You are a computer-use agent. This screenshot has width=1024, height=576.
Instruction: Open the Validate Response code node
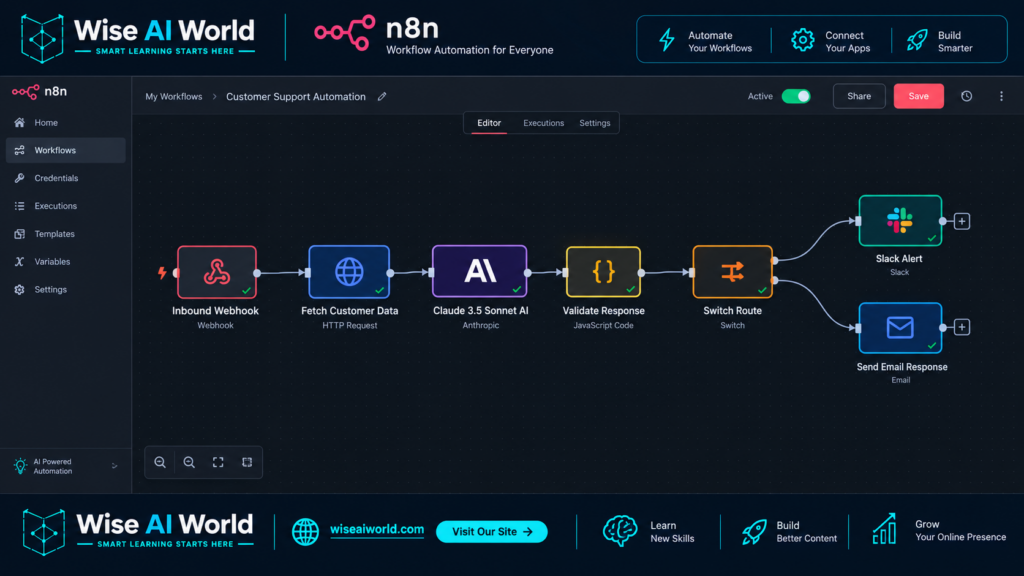(603, 272)
